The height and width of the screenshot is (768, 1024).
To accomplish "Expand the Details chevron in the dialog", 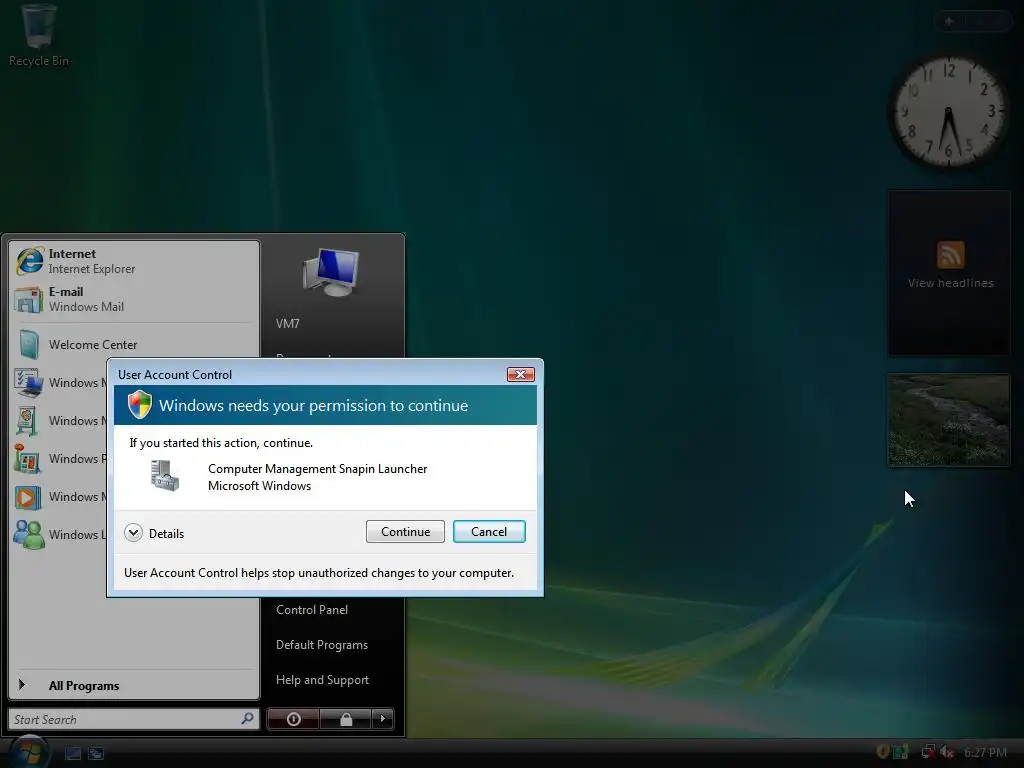I will [x=133, y=533].
